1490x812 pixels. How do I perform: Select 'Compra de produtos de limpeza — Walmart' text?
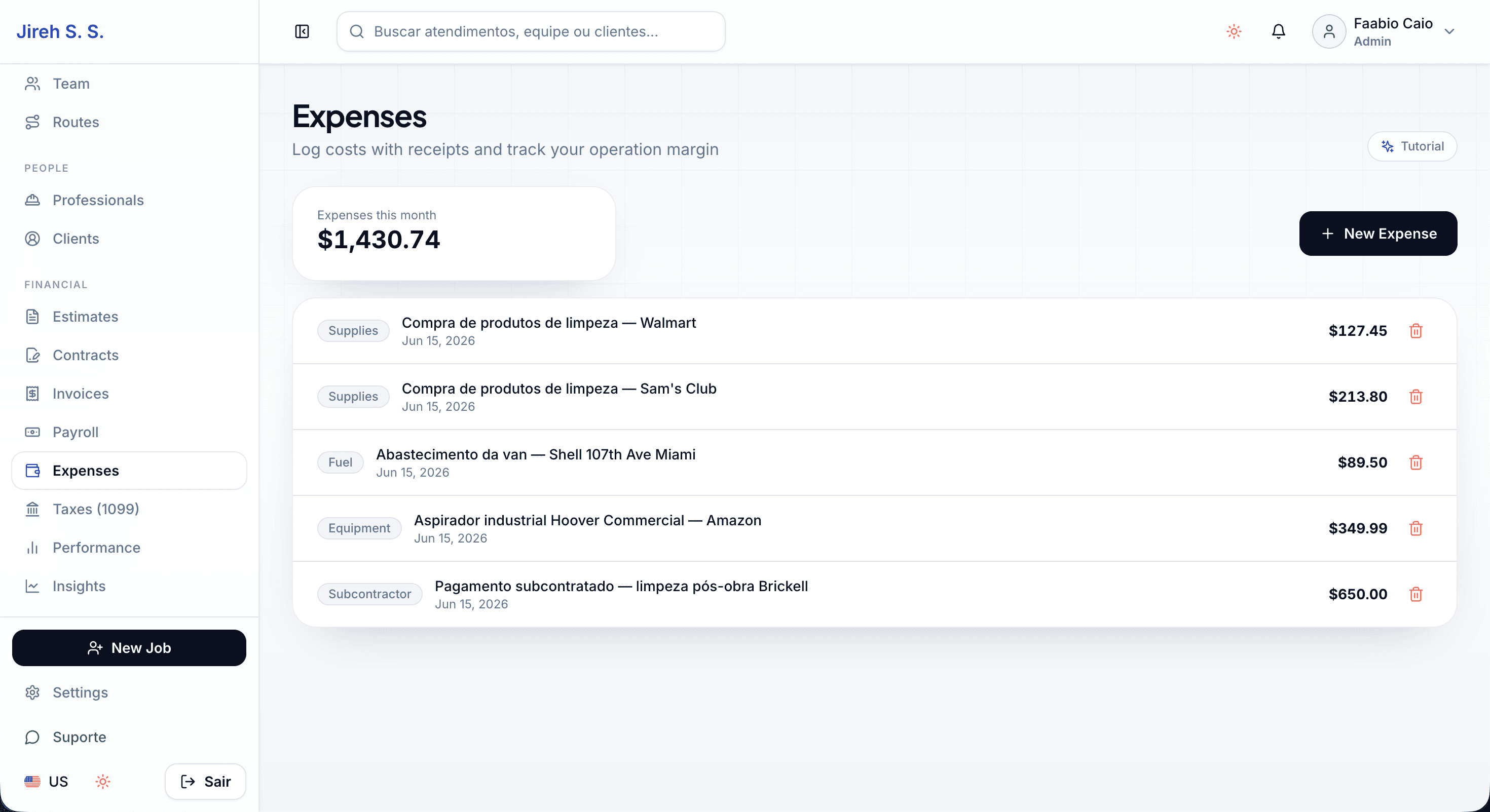pos(548,323)
